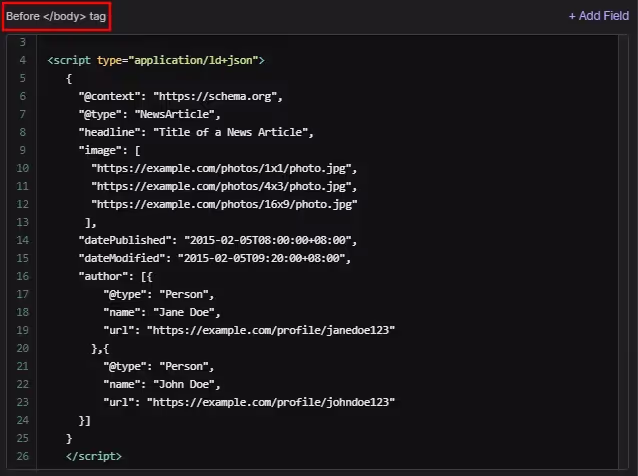The width and height of the screenshot is (638, 476).
Task: Click the "@context" schema.org line
Action: (x=180, y=96)
